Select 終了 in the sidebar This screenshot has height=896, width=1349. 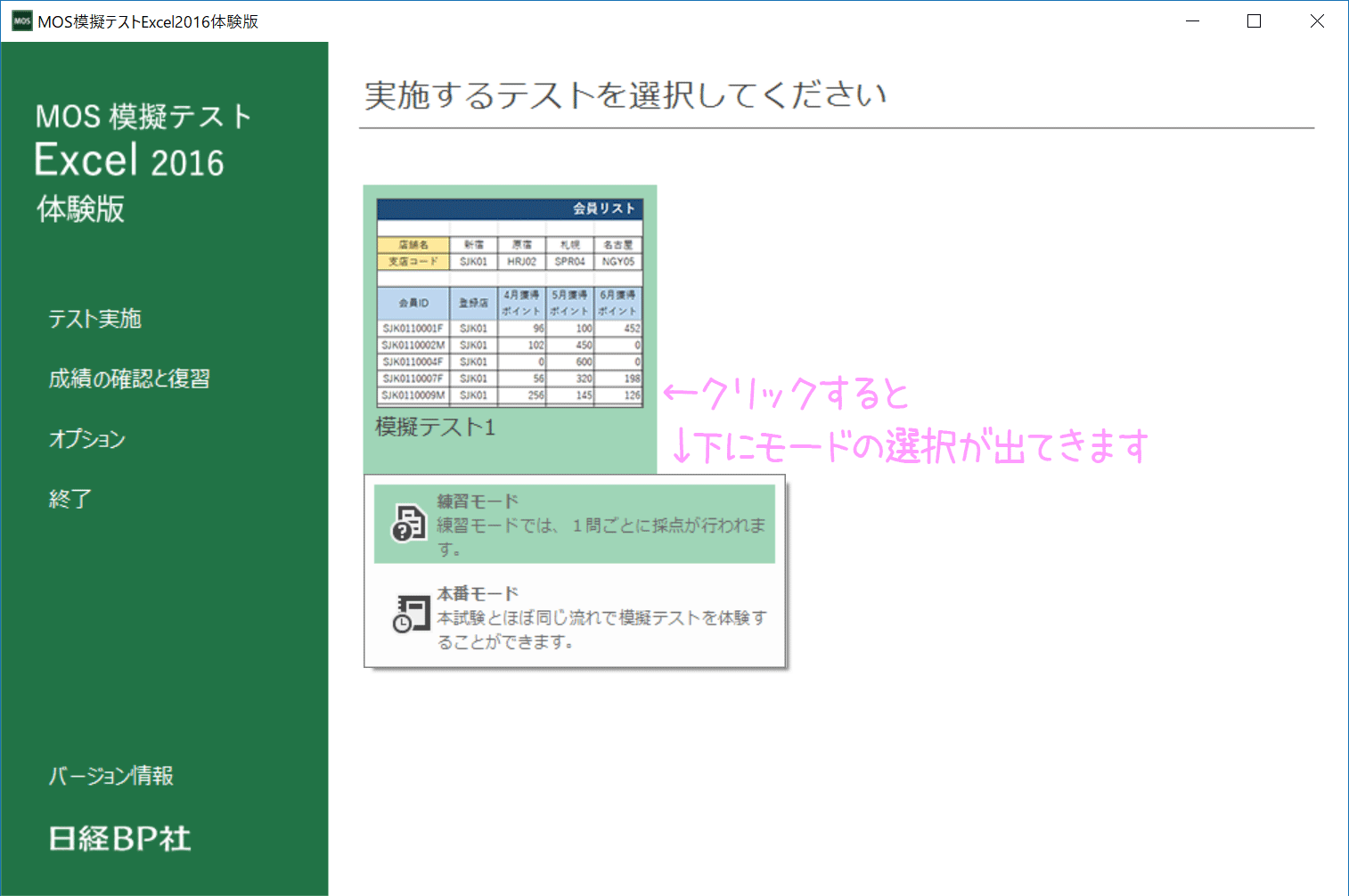click(70, 499)
